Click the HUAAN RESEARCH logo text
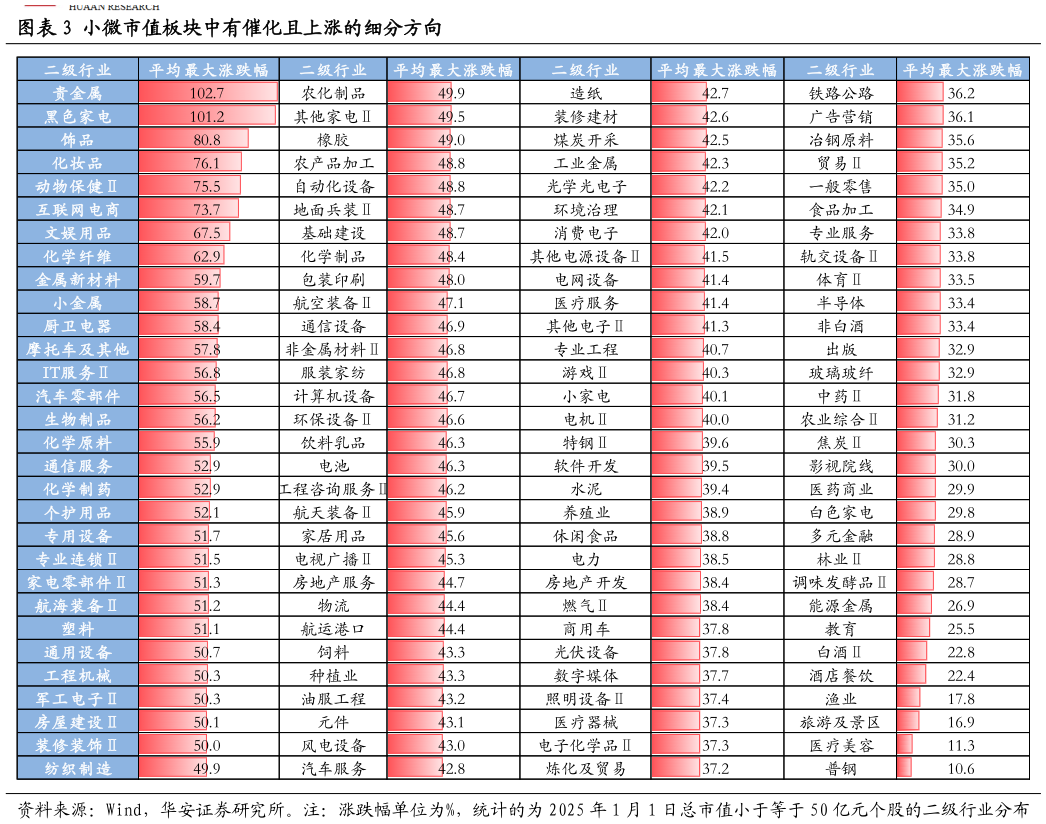The width and height of the screenshot is (1046, 824). coord(113,7)
